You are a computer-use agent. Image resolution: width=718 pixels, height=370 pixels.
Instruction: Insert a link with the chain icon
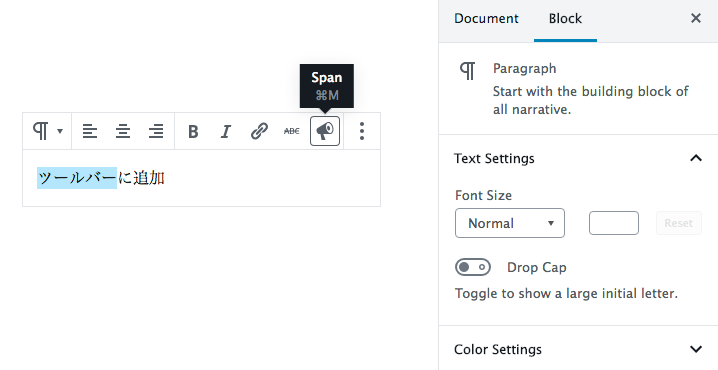[x=259, y=131]
